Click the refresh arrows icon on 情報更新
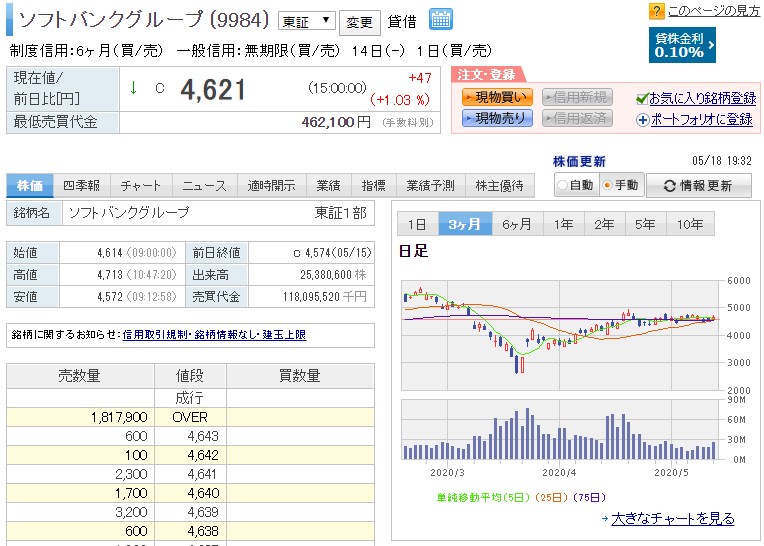 [x=669, y=186]
